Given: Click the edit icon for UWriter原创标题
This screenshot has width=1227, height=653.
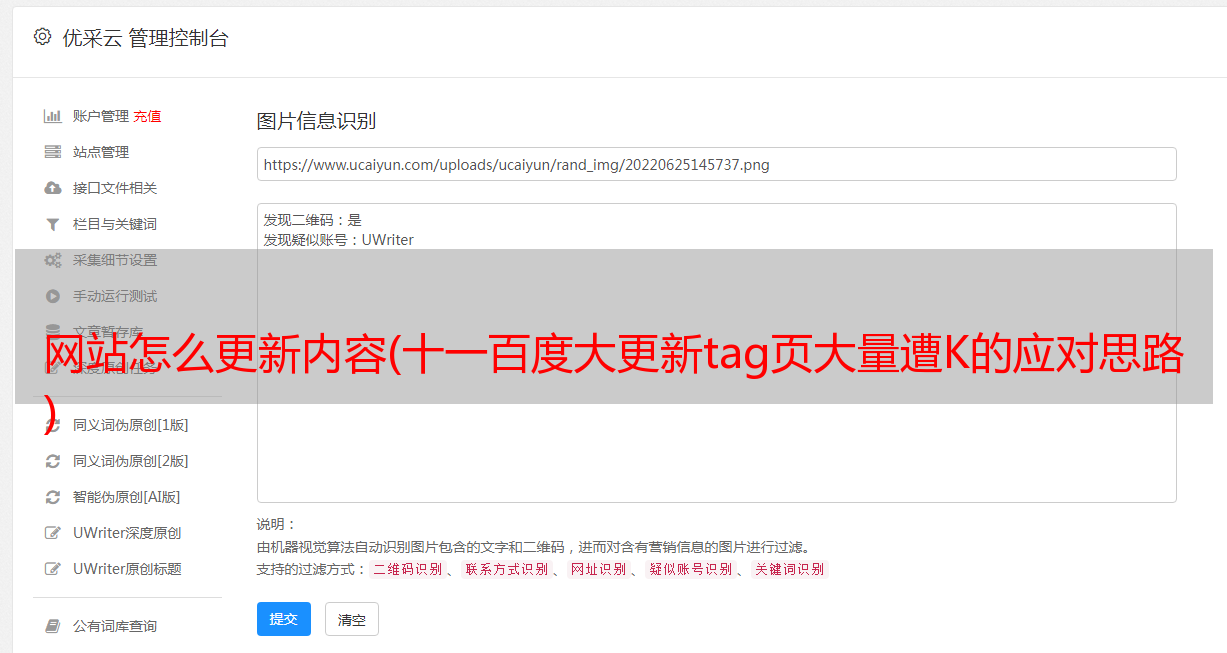Looking at the screenshot, I should 53,569.
